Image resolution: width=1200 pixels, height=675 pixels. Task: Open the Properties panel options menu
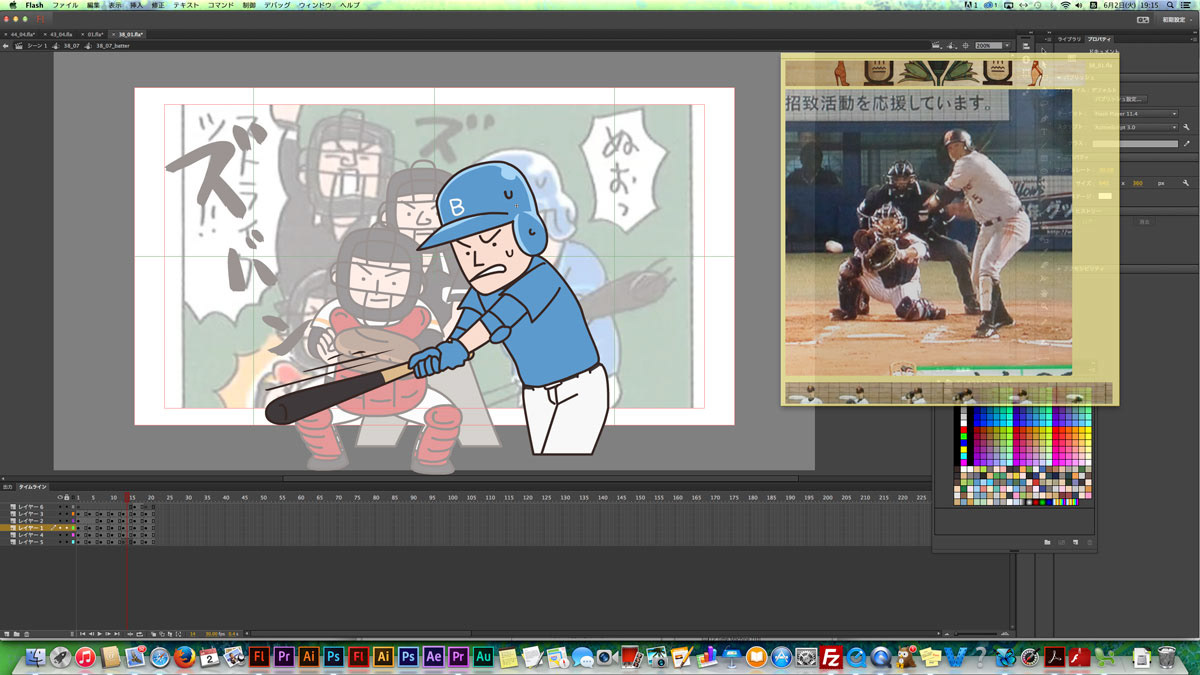coord(1193,39)
